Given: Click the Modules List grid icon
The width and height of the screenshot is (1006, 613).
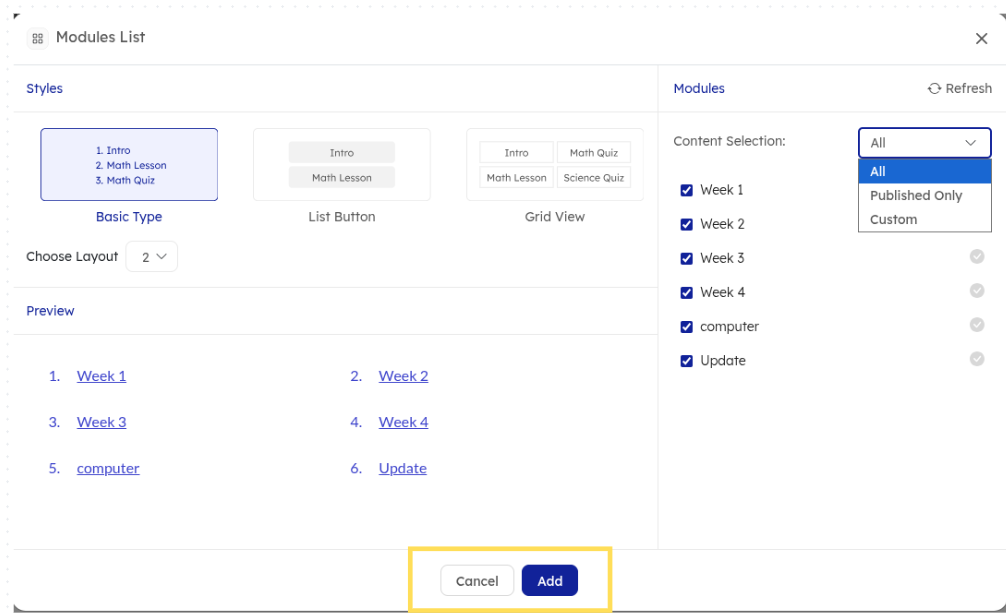Looking at the screenshot, I should tap(38, 38).
